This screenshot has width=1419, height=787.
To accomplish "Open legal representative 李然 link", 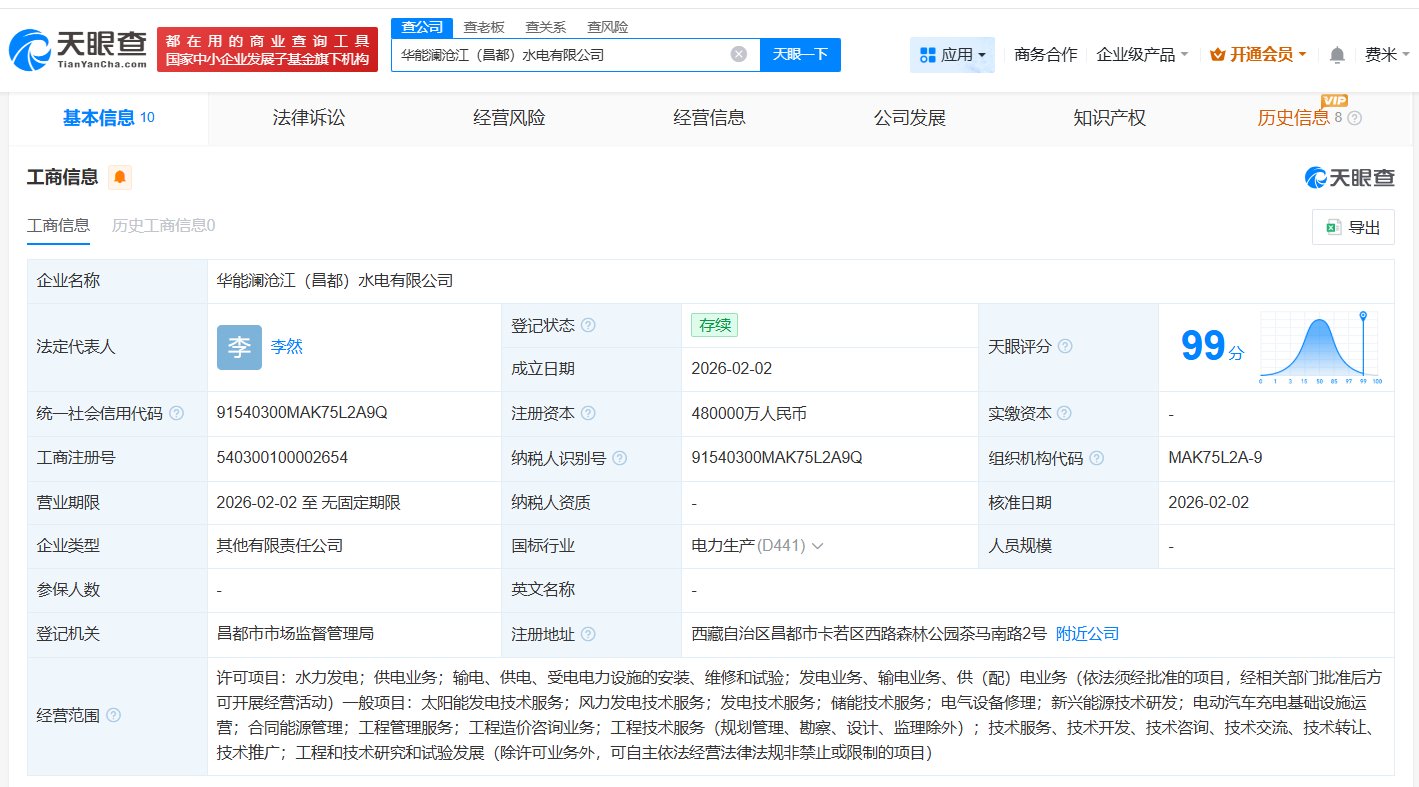I will pos(286,347).
